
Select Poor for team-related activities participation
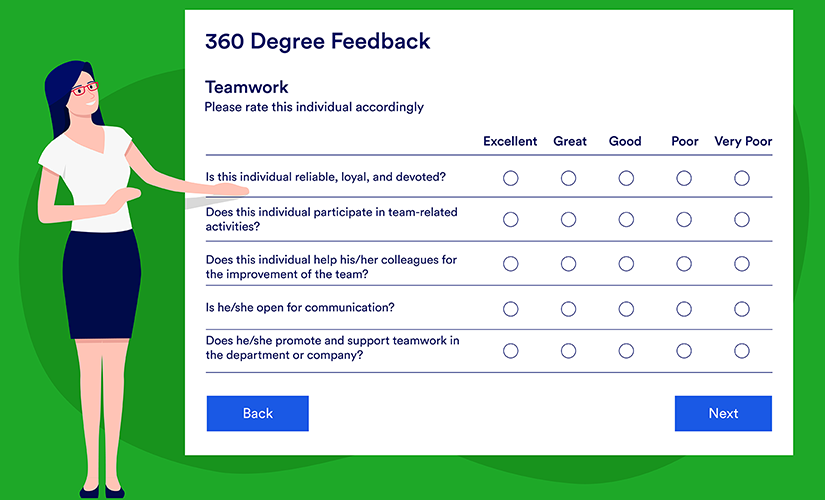tap(684, 220)
